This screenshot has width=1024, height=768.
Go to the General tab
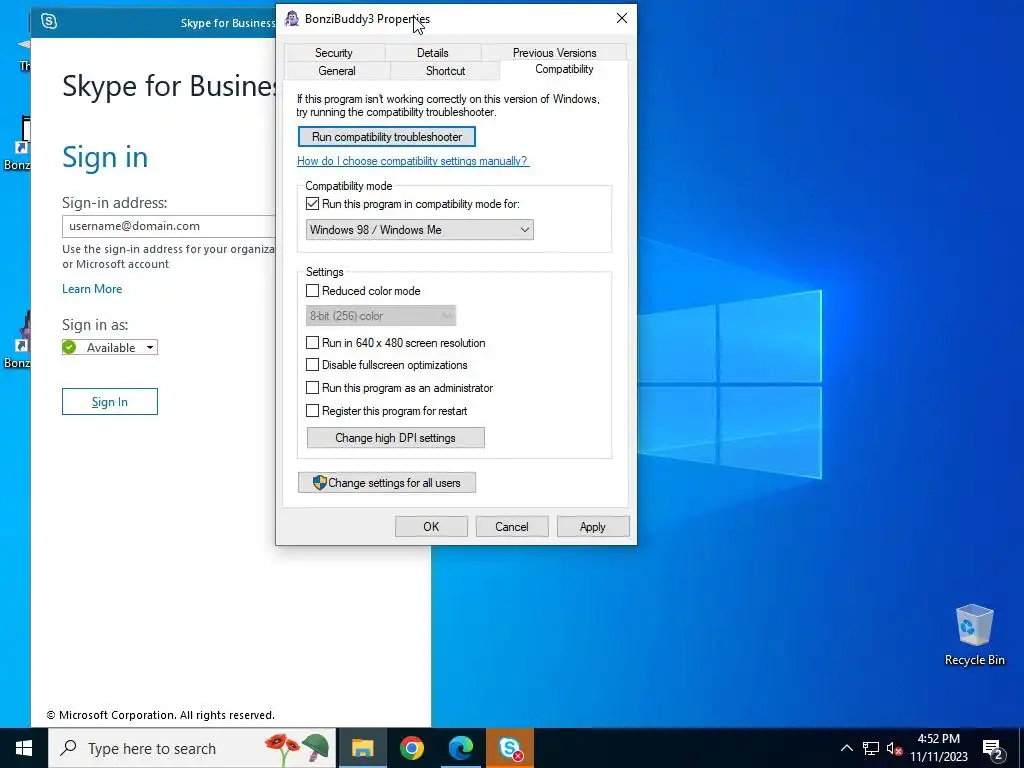click(x=337, y=71)
